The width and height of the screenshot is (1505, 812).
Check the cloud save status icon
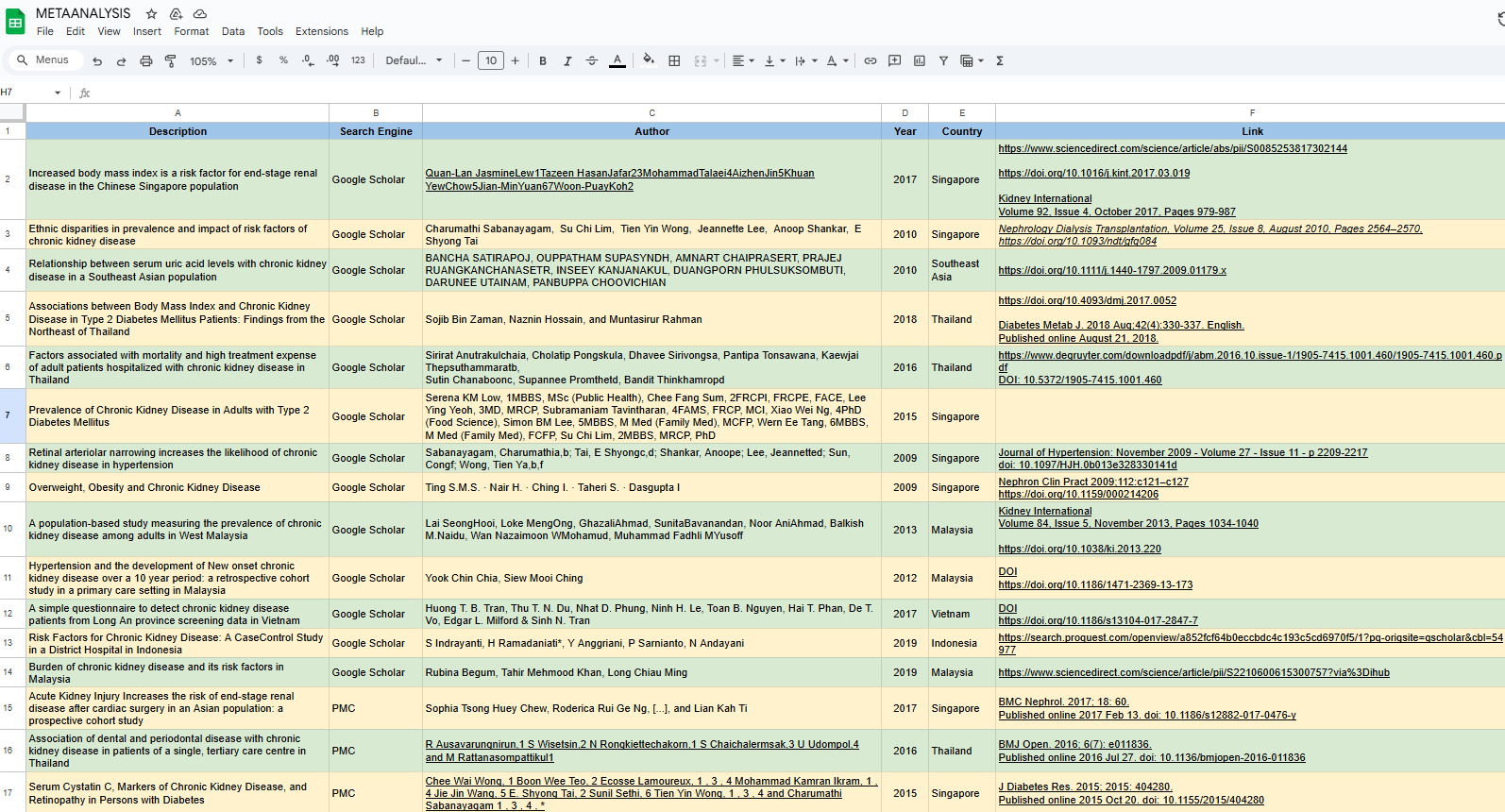(x=200, y=14)
